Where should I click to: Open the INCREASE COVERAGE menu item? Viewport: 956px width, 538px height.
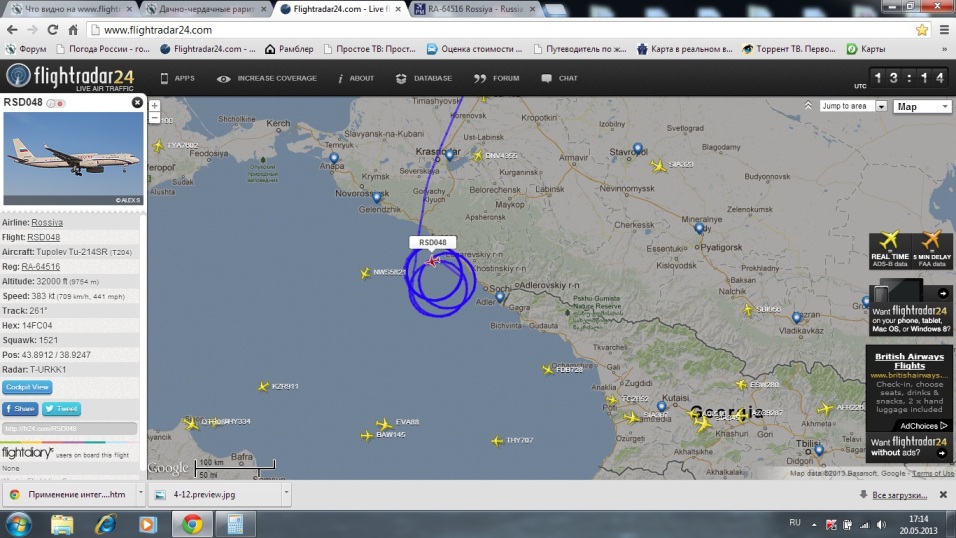(x=267, y=78)
